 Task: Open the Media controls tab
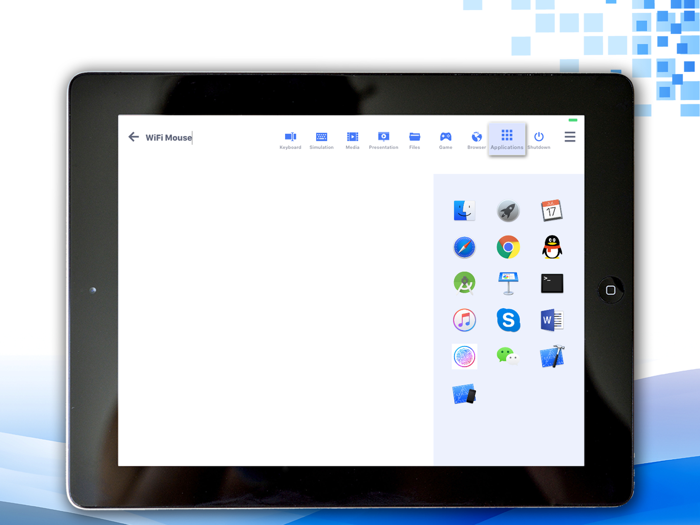[x=352, y=140]
